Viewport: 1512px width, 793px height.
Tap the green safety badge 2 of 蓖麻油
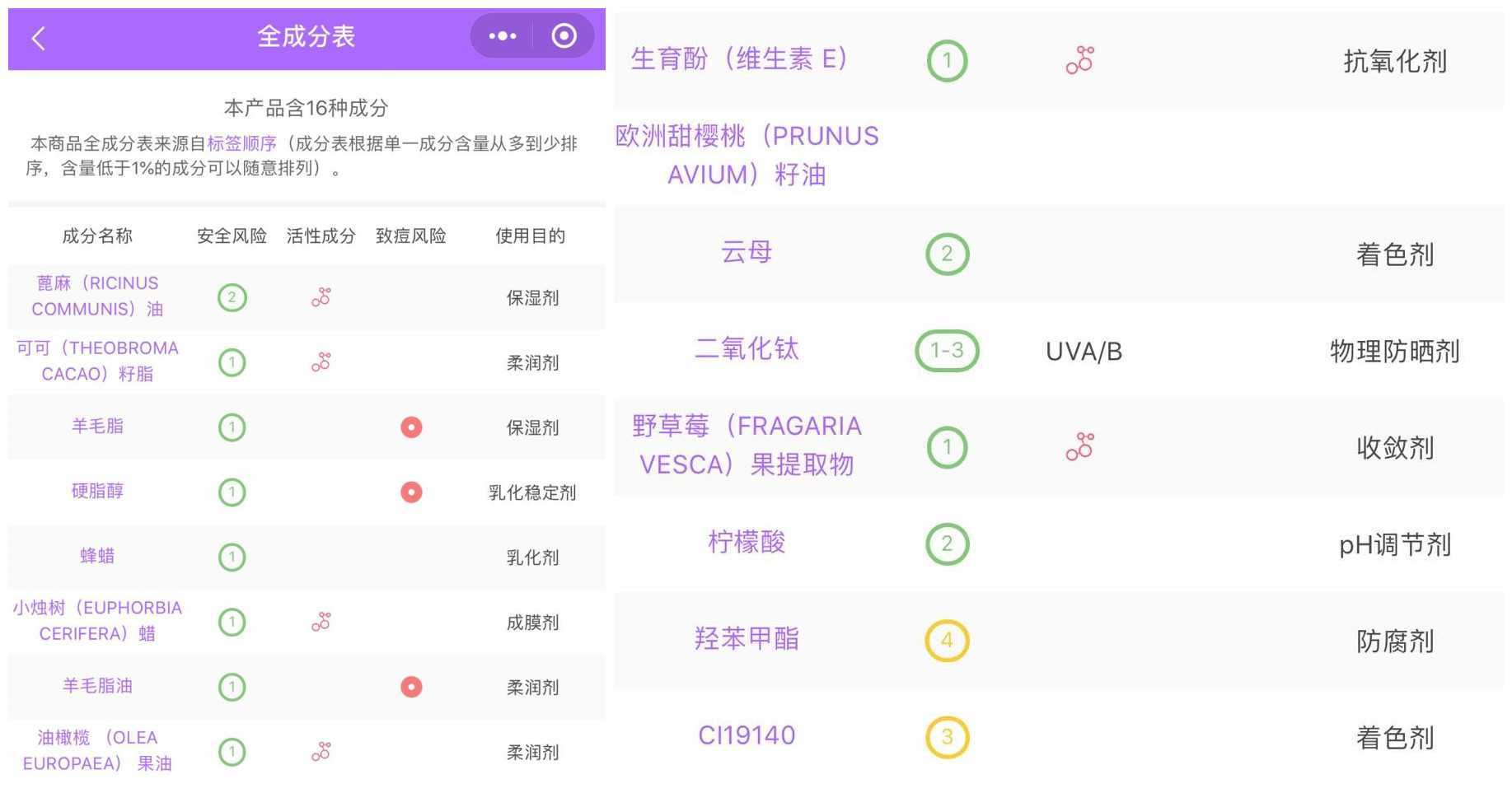pyautogui.click(x=232, y=297)
